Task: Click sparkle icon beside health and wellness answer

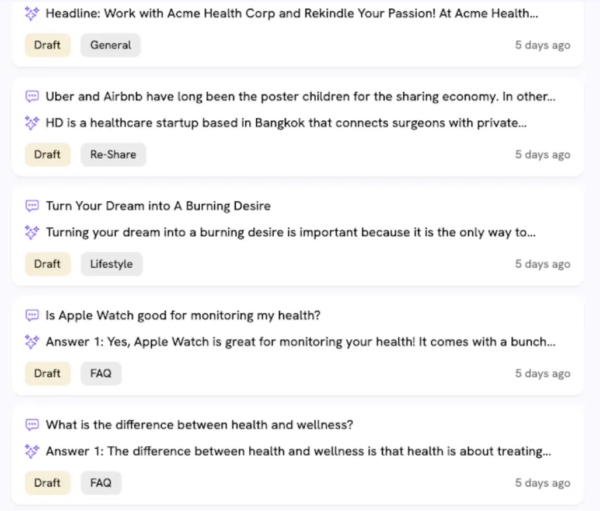Action: (32, 451)
